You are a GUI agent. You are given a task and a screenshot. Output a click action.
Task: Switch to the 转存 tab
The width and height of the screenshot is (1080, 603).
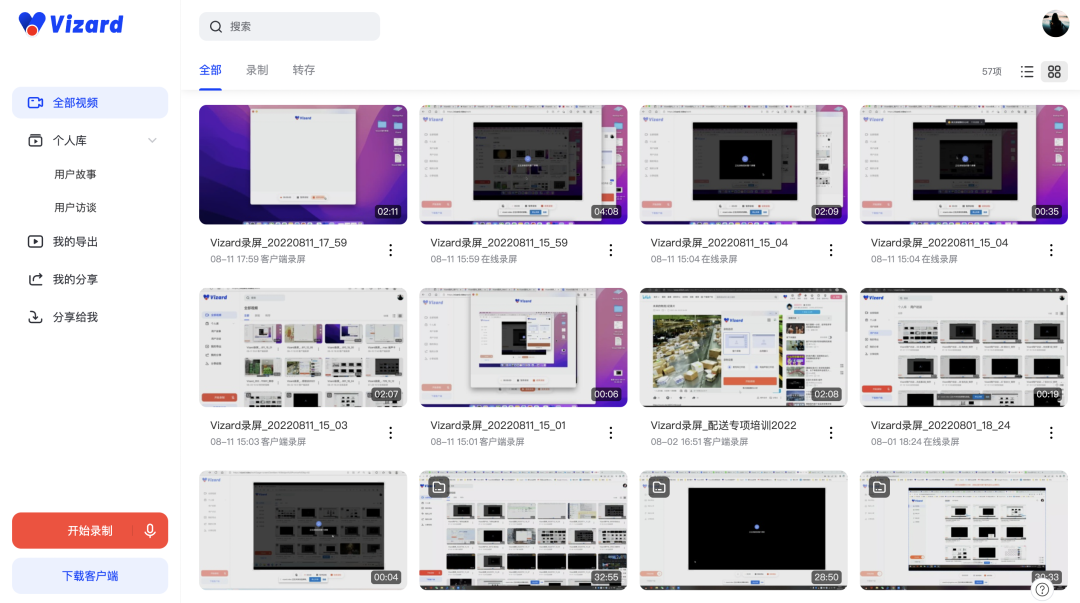pos(303,70)
